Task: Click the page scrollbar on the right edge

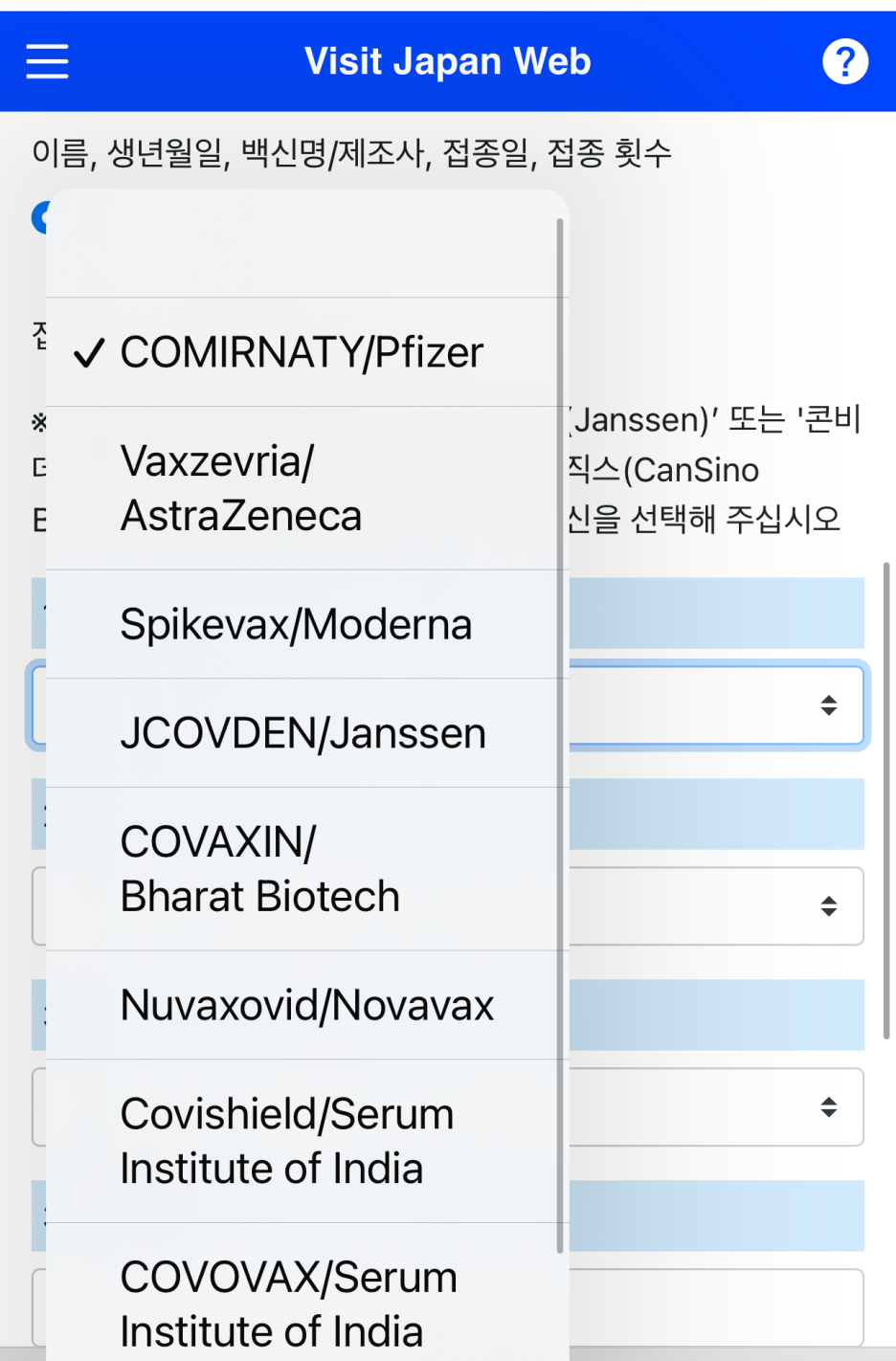Action: click(x=888, y=806)
